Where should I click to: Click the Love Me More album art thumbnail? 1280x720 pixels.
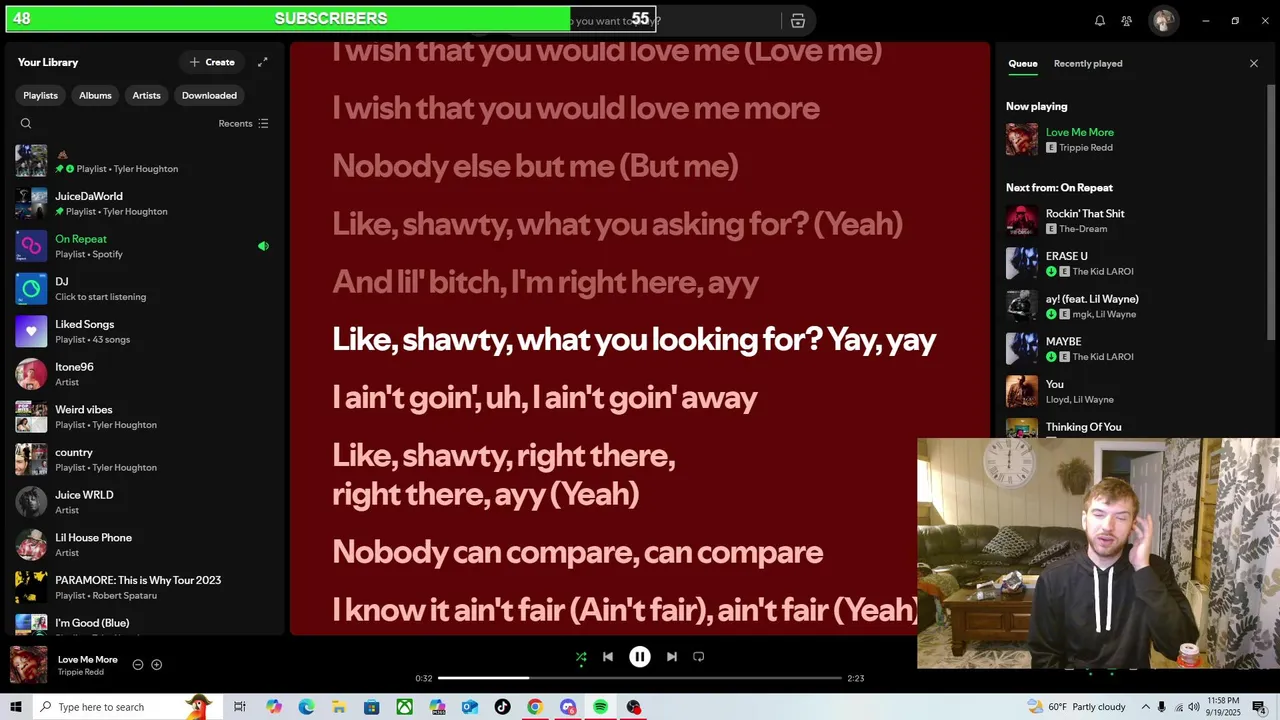[x=28, y=665]
